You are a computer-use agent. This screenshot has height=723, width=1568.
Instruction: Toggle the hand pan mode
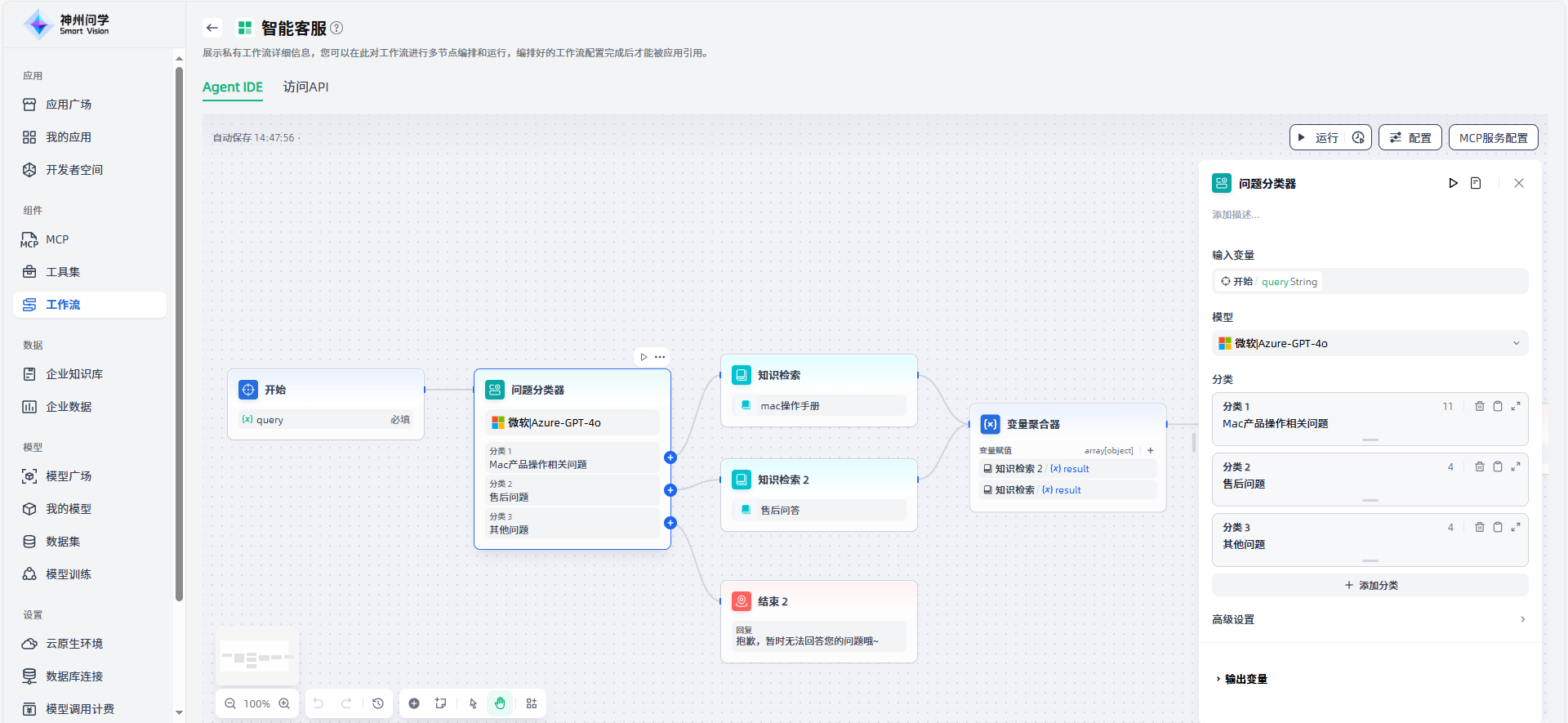coord(500,703)
